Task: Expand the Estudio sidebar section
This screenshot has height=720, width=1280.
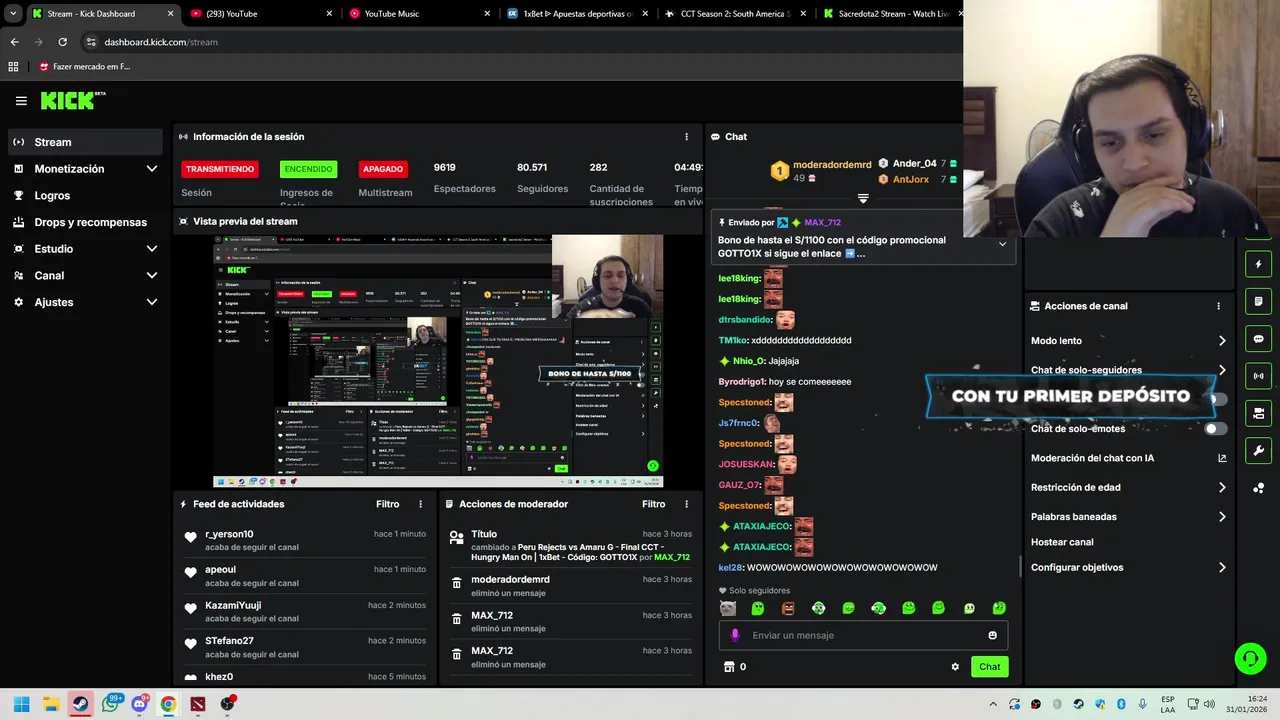Action: pos(152,249)
